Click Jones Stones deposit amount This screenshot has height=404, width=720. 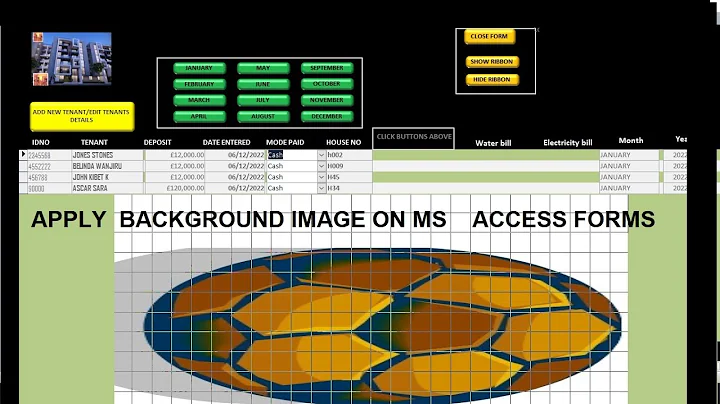pyautogui.click(x=175, y=155)
